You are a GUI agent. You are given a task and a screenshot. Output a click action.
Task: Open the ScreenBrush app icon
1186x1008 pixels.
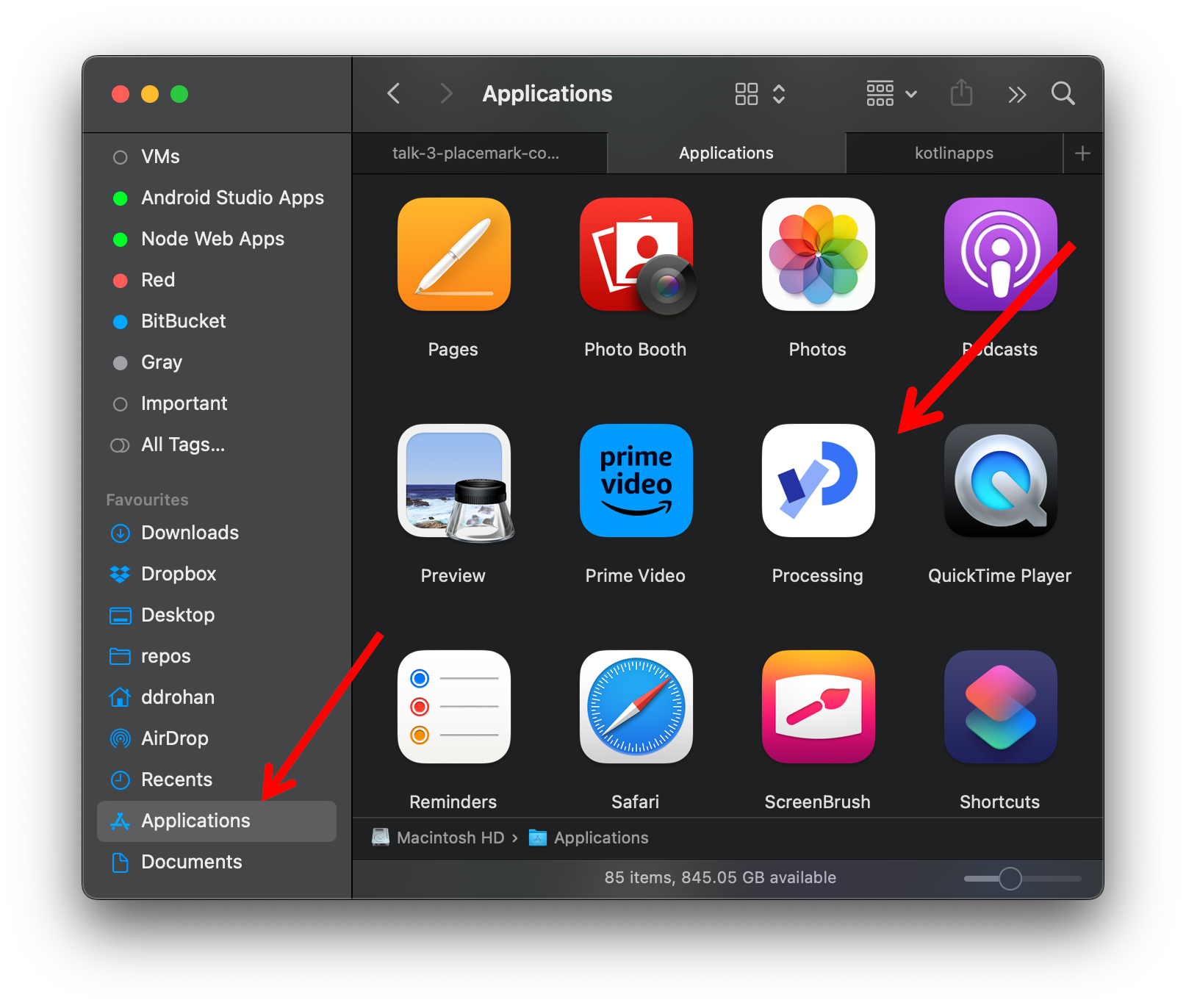[818, 707]
